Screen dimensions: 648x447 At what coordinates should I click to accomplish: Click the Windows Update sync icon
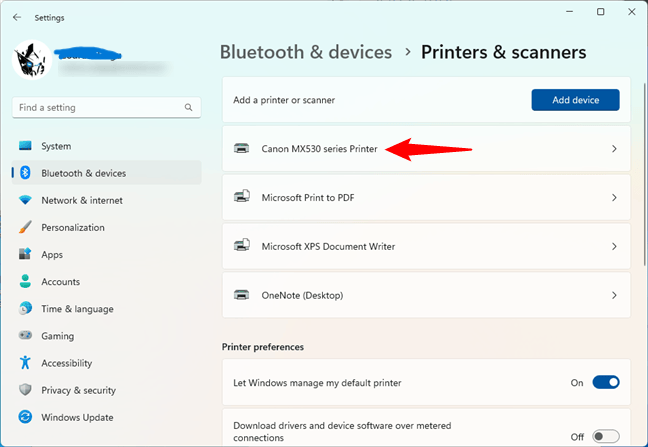pos(25,417)
